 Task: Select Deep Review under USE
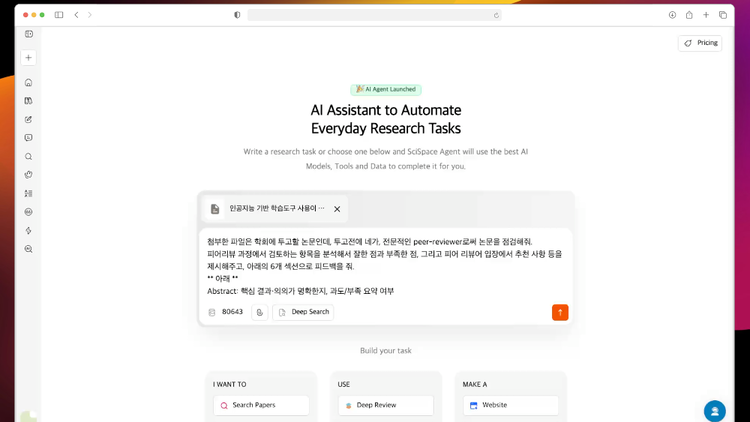(x=386, y=405)
